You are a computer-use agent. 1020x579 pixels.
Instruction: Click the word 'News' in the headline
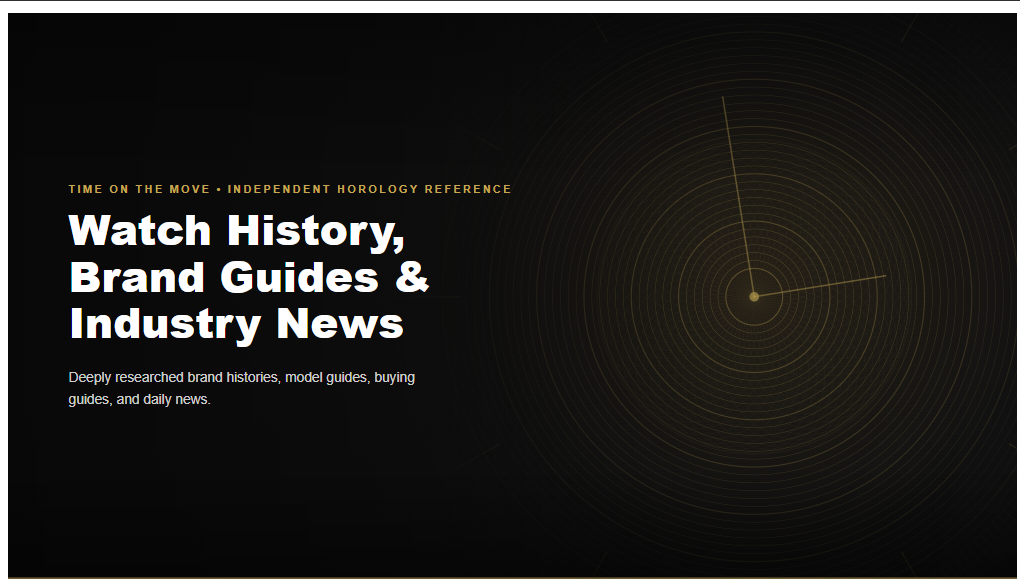[340, 323]
